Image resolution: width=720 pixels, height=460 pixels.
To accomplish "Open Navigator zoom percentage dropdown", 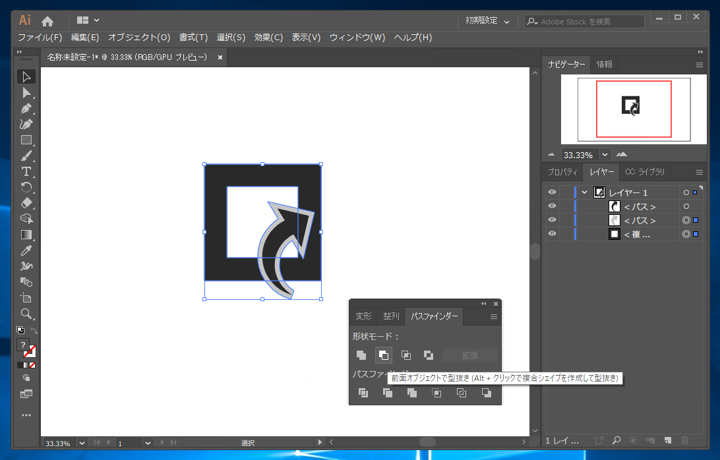I will pyautogui.click(x=605, y=155).
